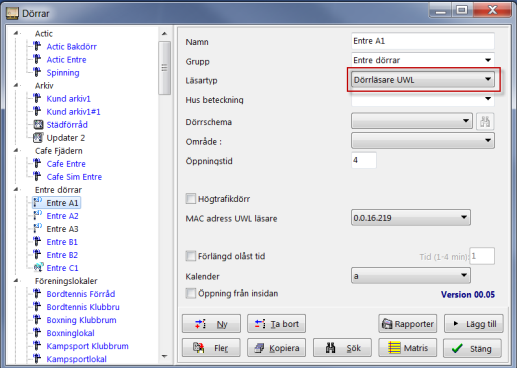Click the door icon beside Kund arkiv1
517x368 pixels.
pyautogui.click(x=37, y=98)
